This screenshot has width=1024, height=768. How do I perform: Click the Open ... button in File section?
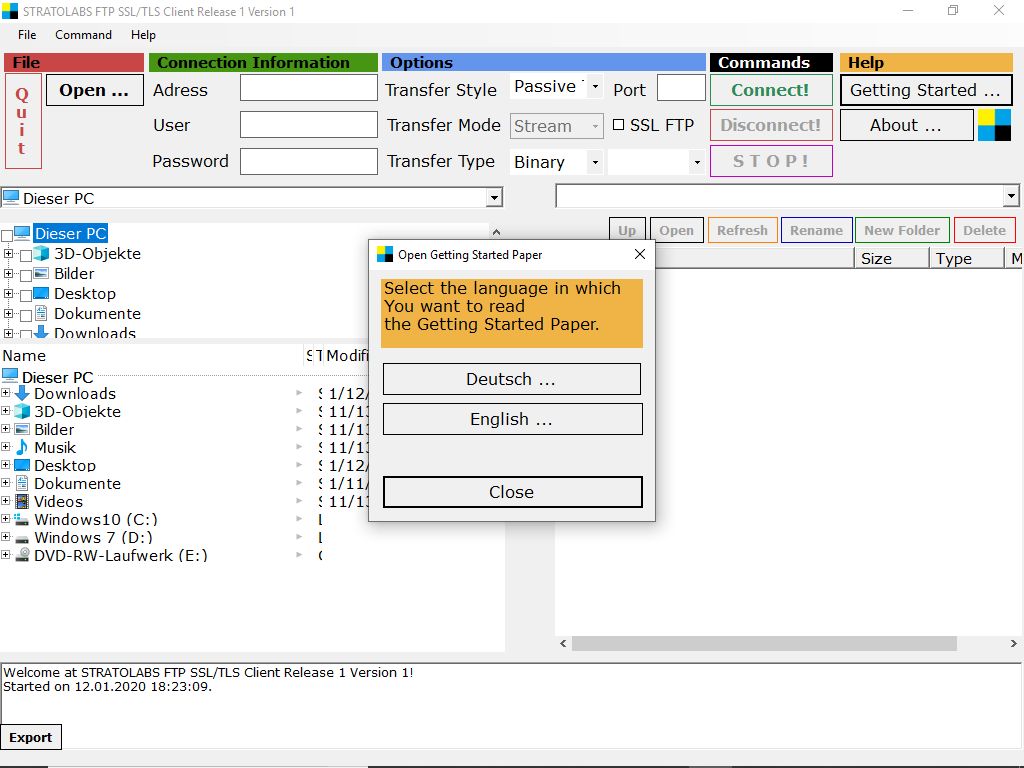95,89
